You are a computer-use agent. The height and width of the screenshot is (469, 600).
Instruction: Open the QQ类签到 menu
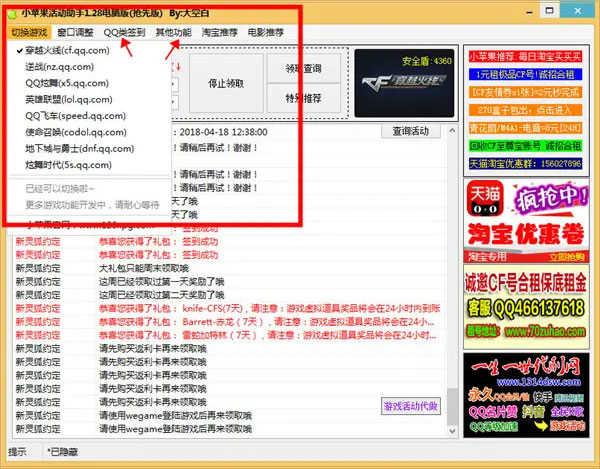(x=124, y=33)
